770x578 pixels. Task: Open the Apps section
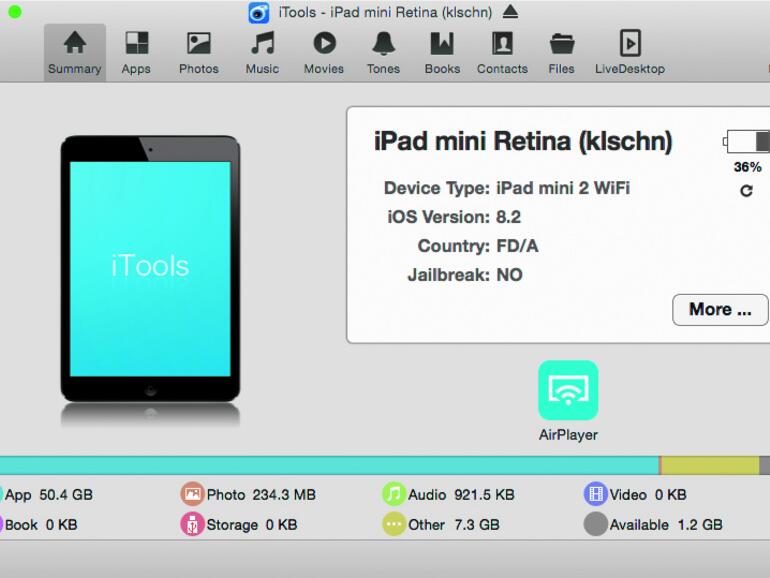[x=136, y=53]
